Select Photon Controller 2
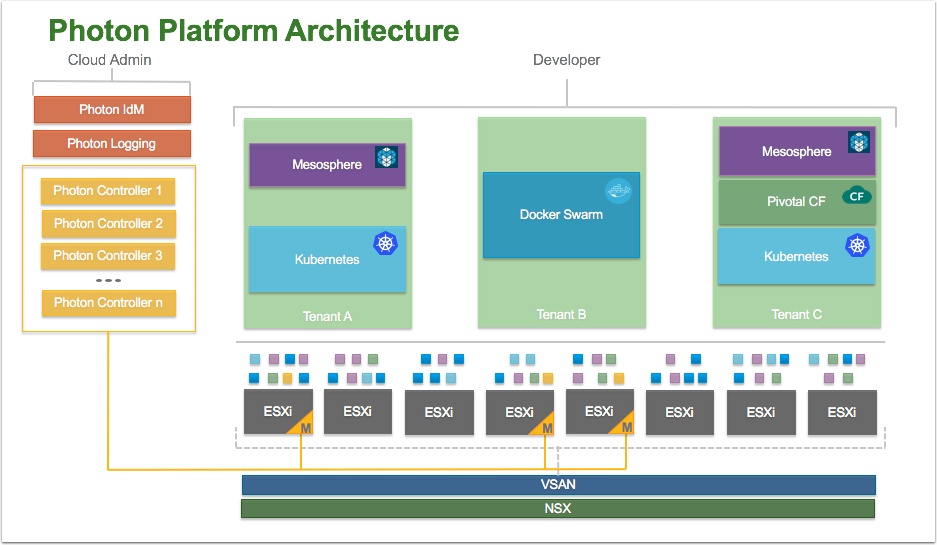937x545 pixels. [x=108, y=223]
